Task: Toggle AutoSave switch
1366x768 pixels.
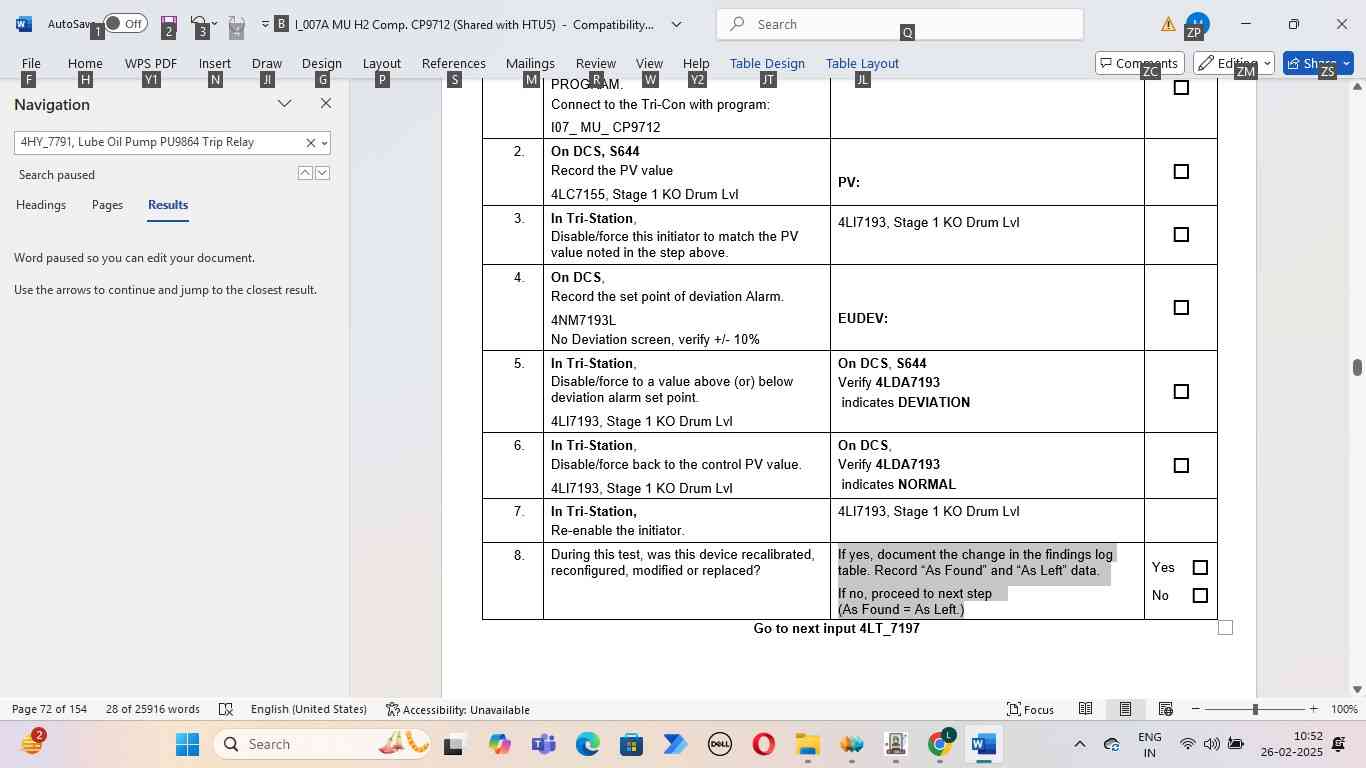Action: pos(125,24)
